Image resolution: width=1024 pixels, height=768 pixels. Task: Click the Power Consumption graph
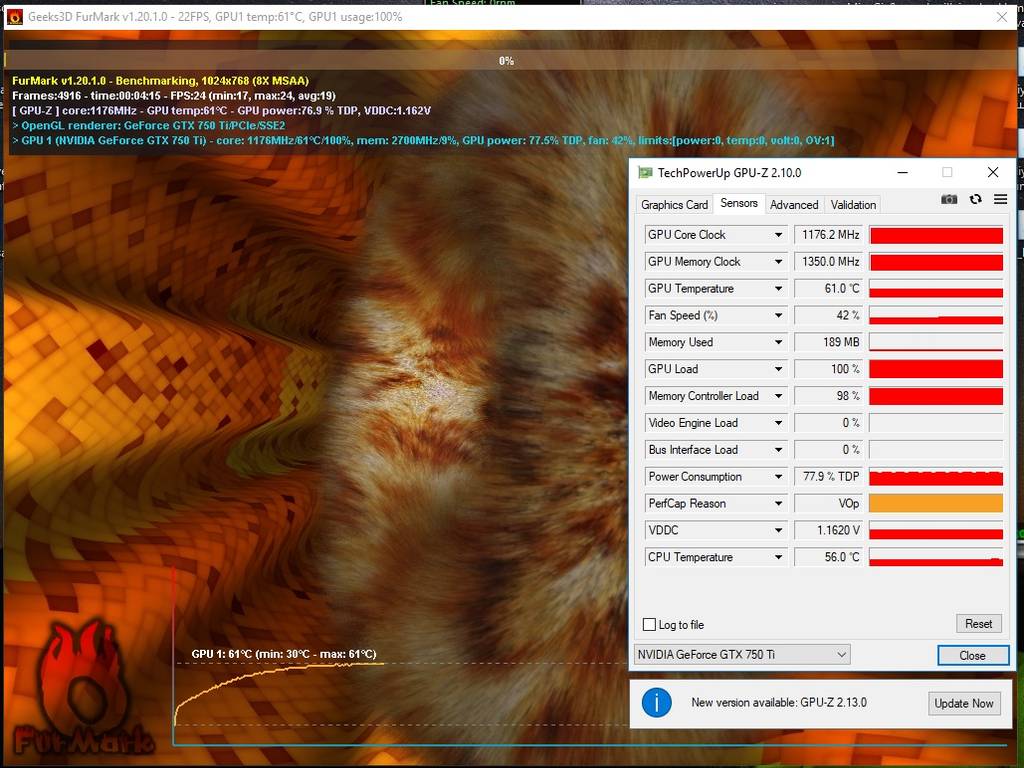(936, 477)
